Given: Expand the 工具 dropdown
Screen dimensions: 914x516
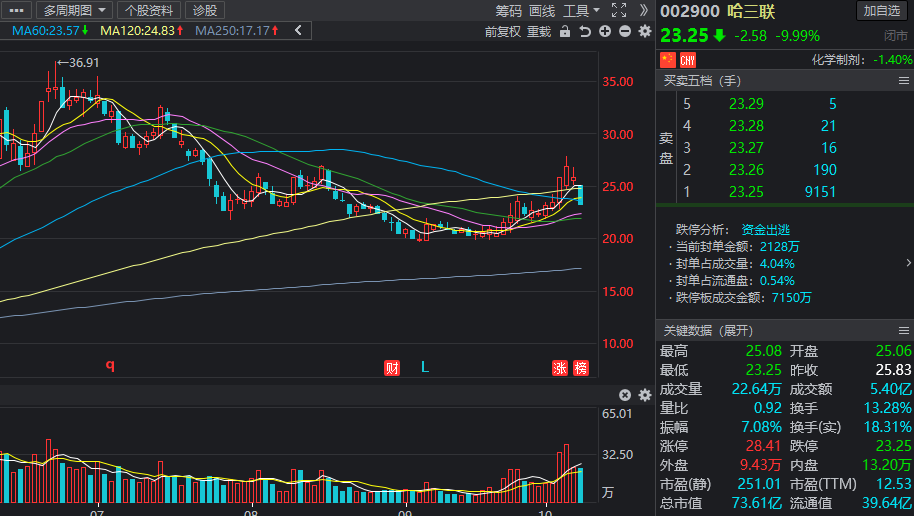Looking at the screenshot, I should pos(581,10).
